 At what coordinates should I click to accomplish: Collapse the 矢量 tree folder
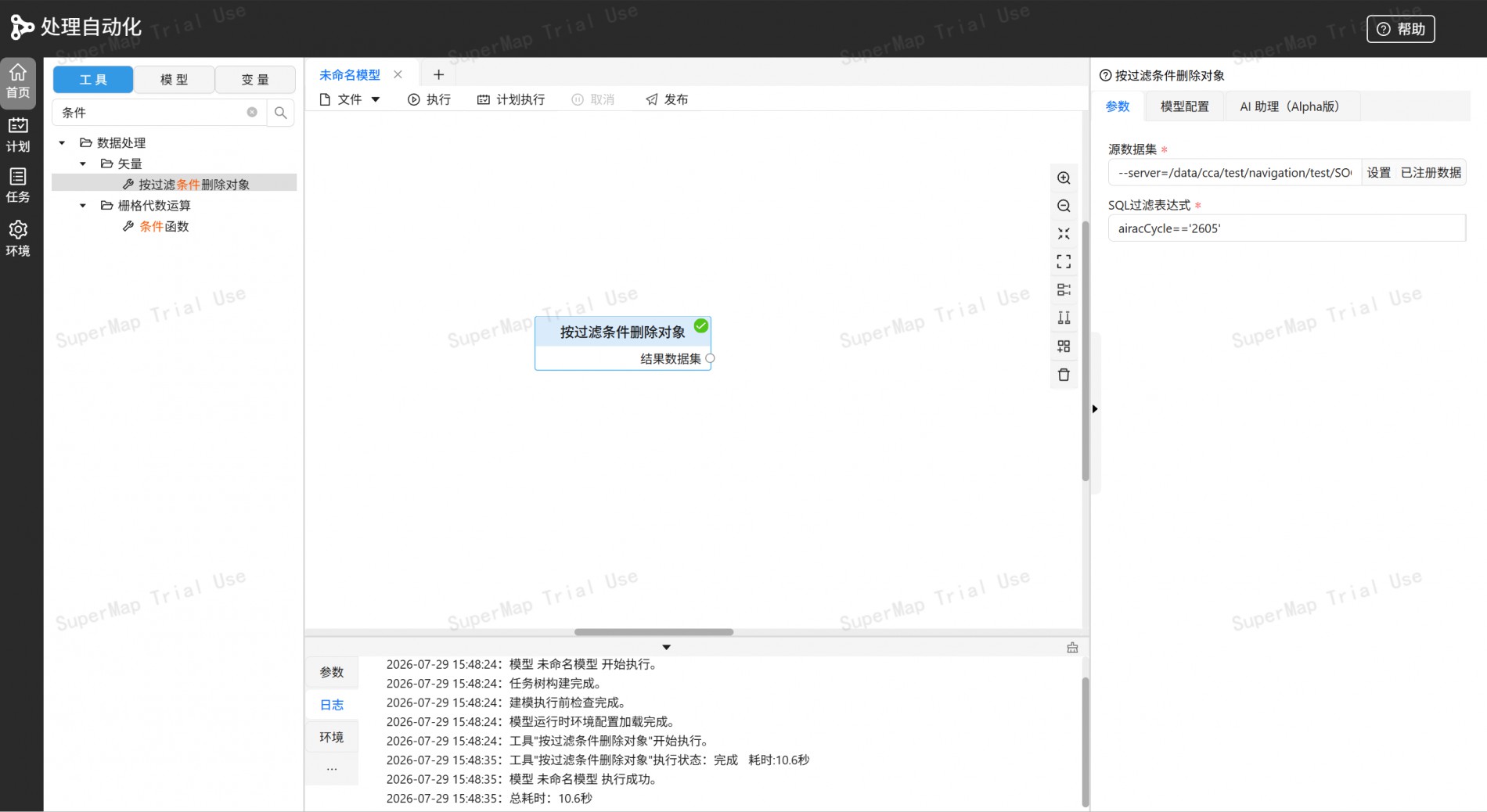[x=83, y=163]
